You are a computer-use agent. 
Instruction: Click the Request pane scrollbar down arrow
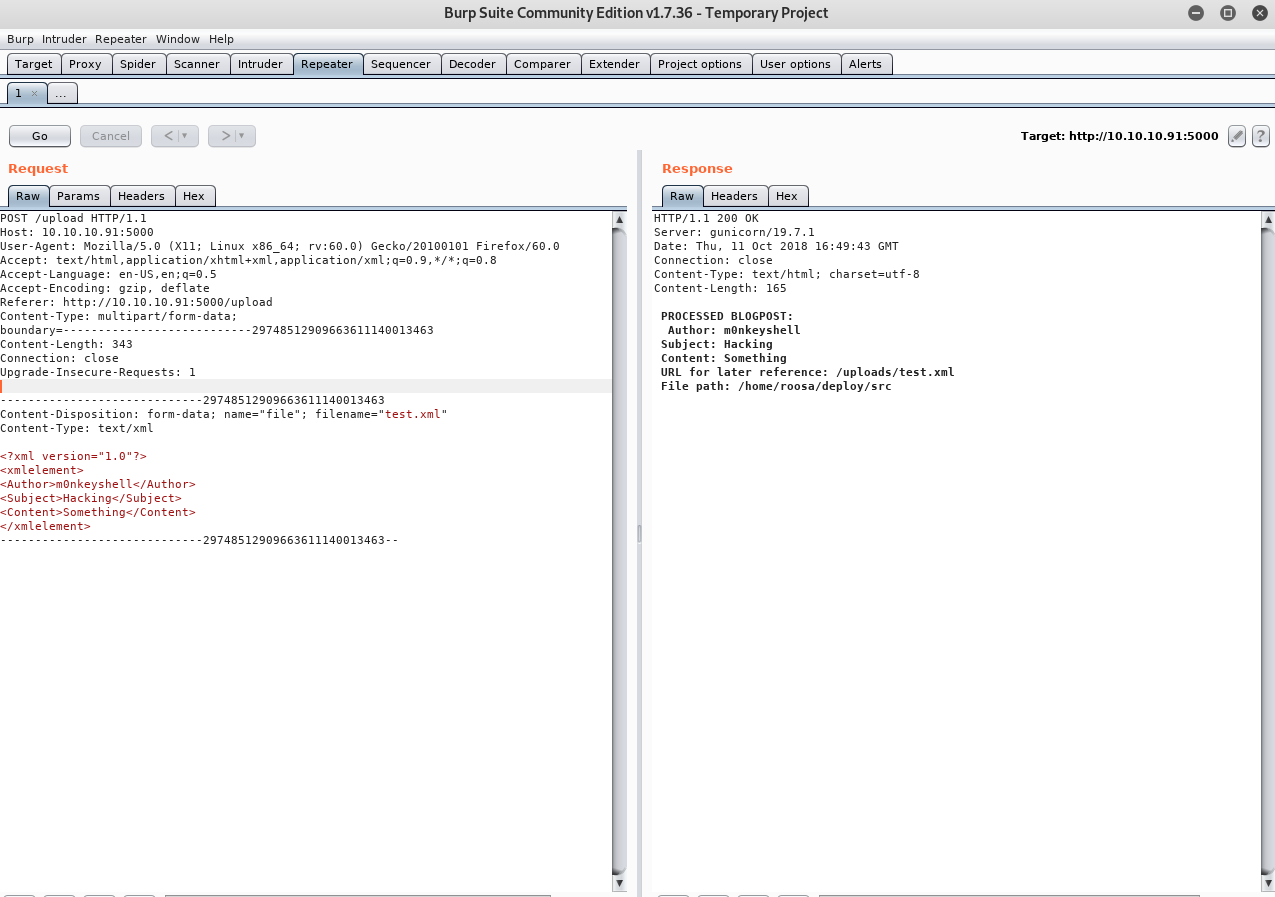click(620, 883)
